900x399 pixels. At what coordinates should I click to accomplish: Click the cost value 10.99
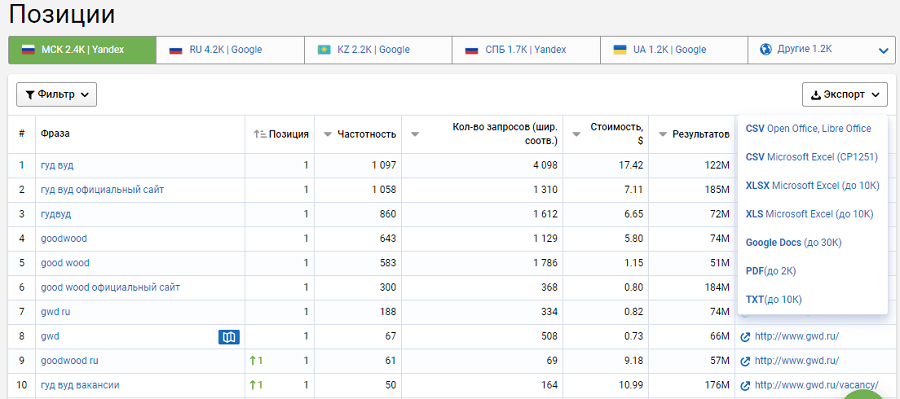(632, 385)
